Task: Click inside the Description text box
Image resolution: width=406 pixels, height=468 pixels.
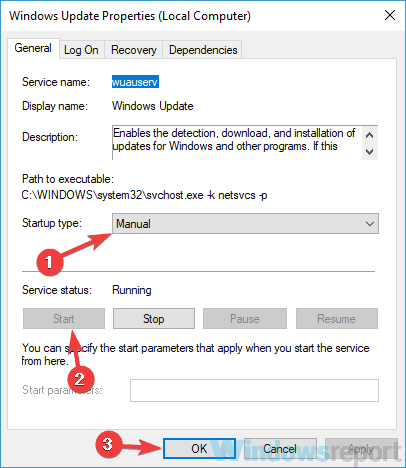Action: point(237,143)
